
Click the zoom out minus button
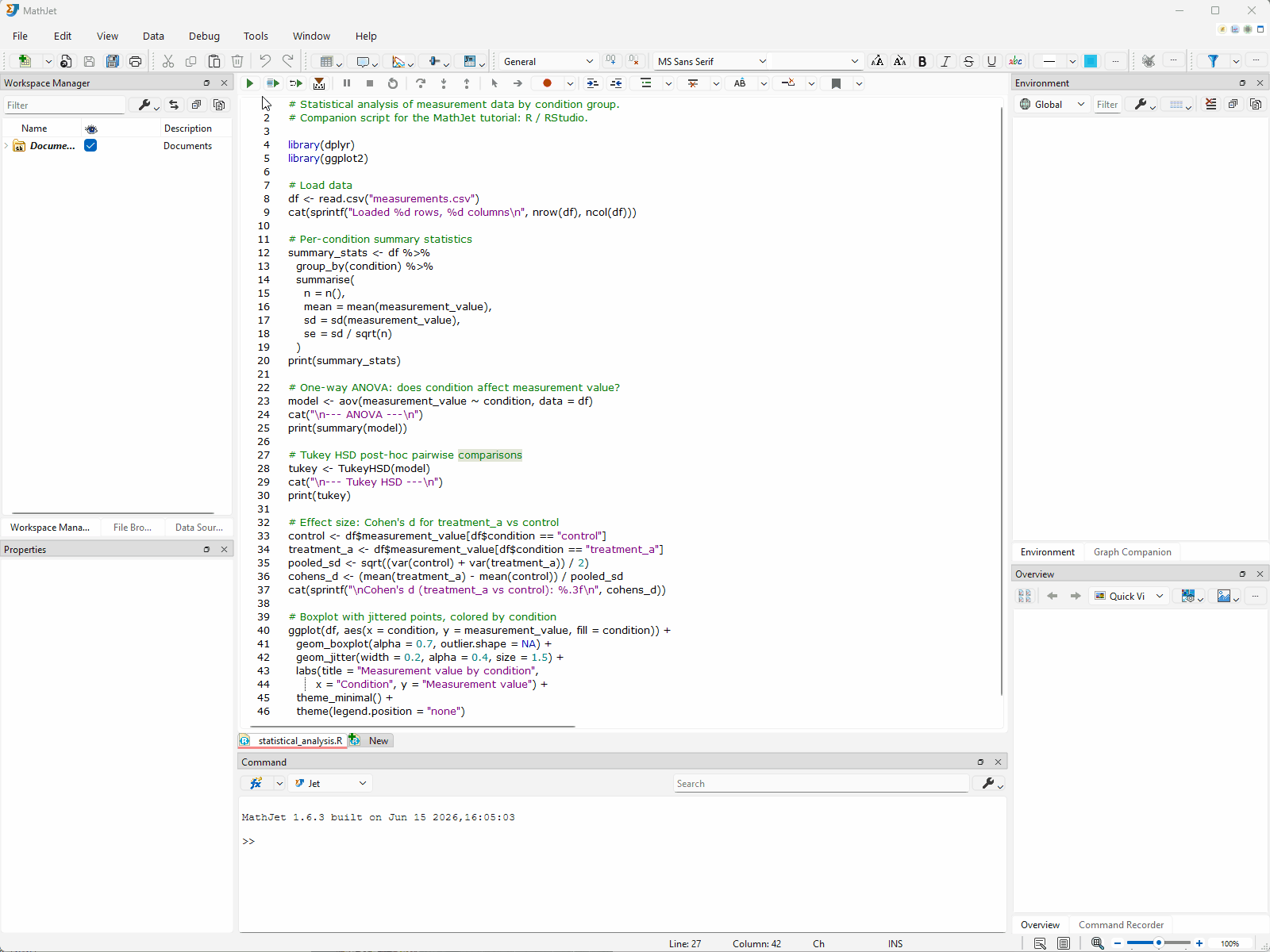click(1118, 943)
